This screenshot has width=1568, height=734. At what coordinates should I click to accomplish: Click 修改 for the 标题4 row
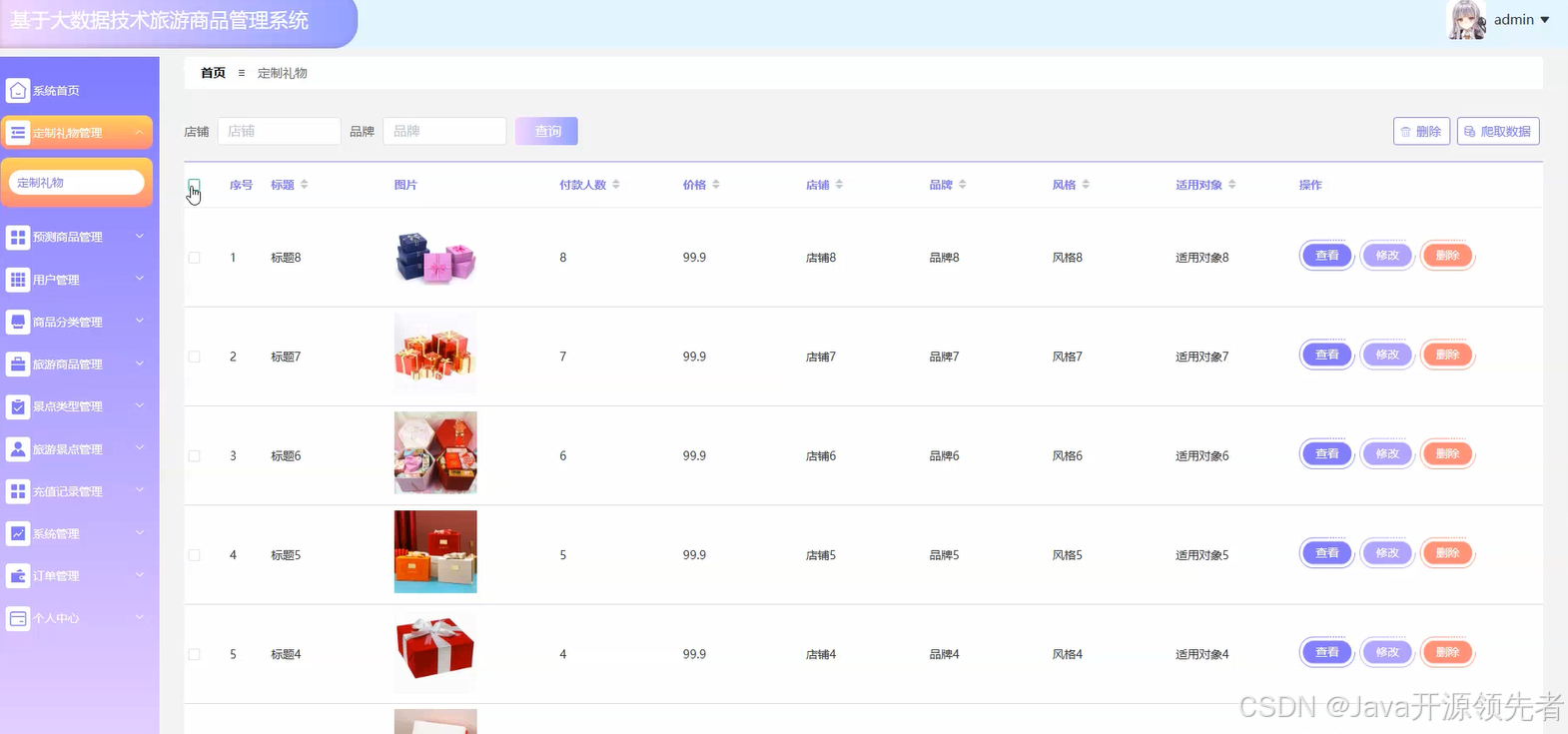coord(1387,652)
